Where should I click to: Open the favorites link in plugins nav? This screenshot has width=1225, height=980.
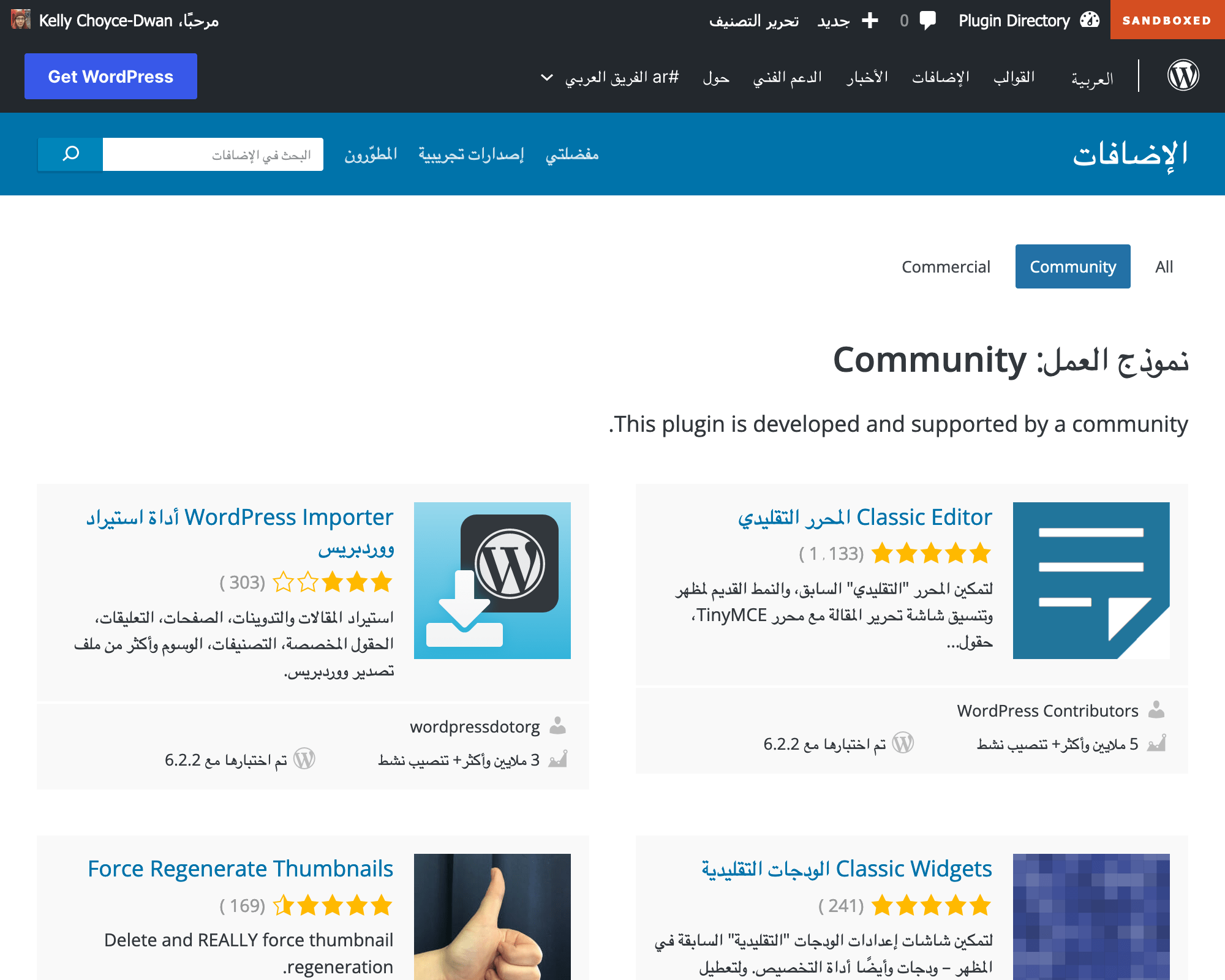tap(571, 154)
